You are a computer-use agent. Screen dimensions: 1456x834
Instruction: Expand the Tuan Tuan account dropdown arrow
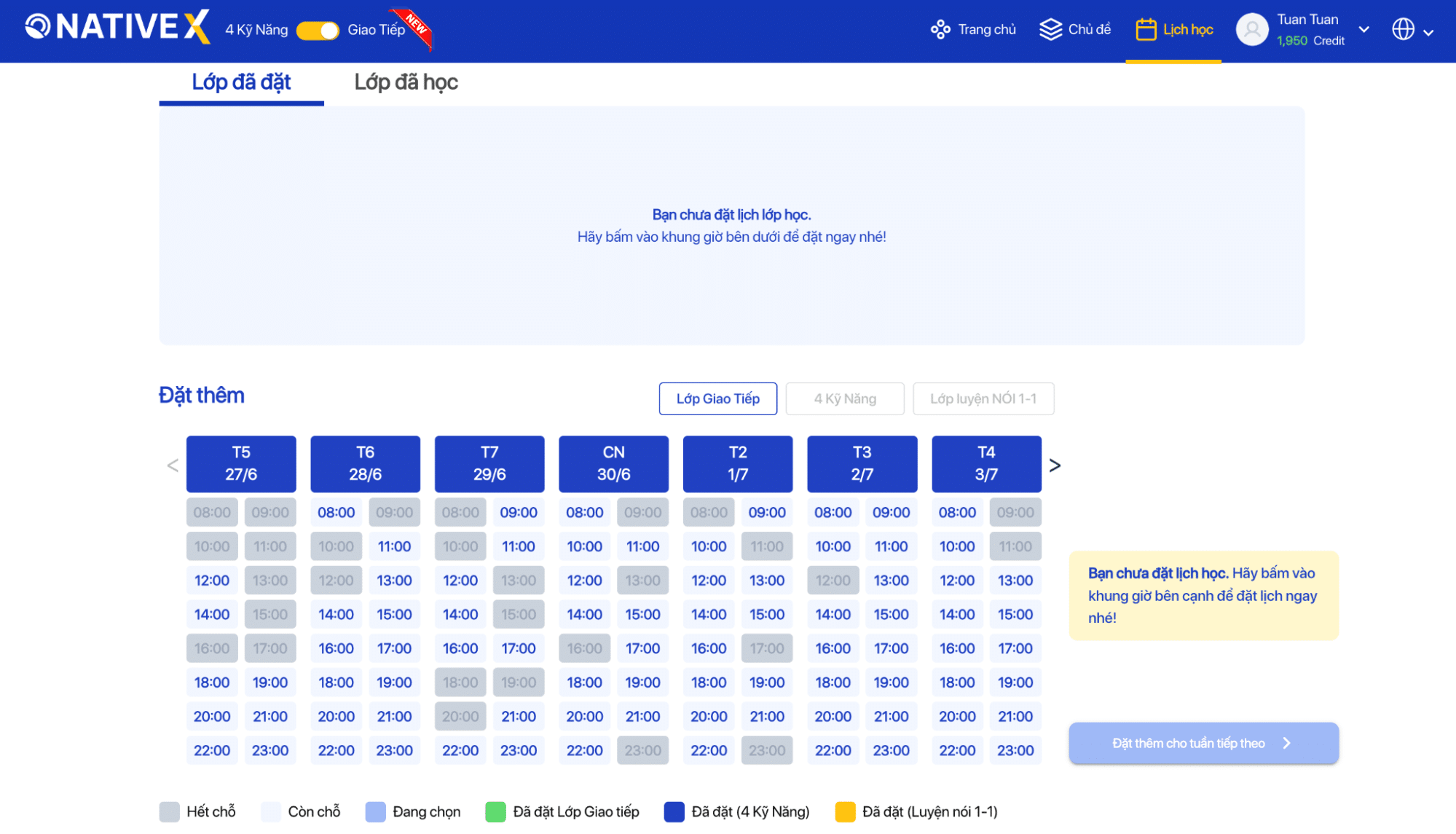tap(1363, 30)
